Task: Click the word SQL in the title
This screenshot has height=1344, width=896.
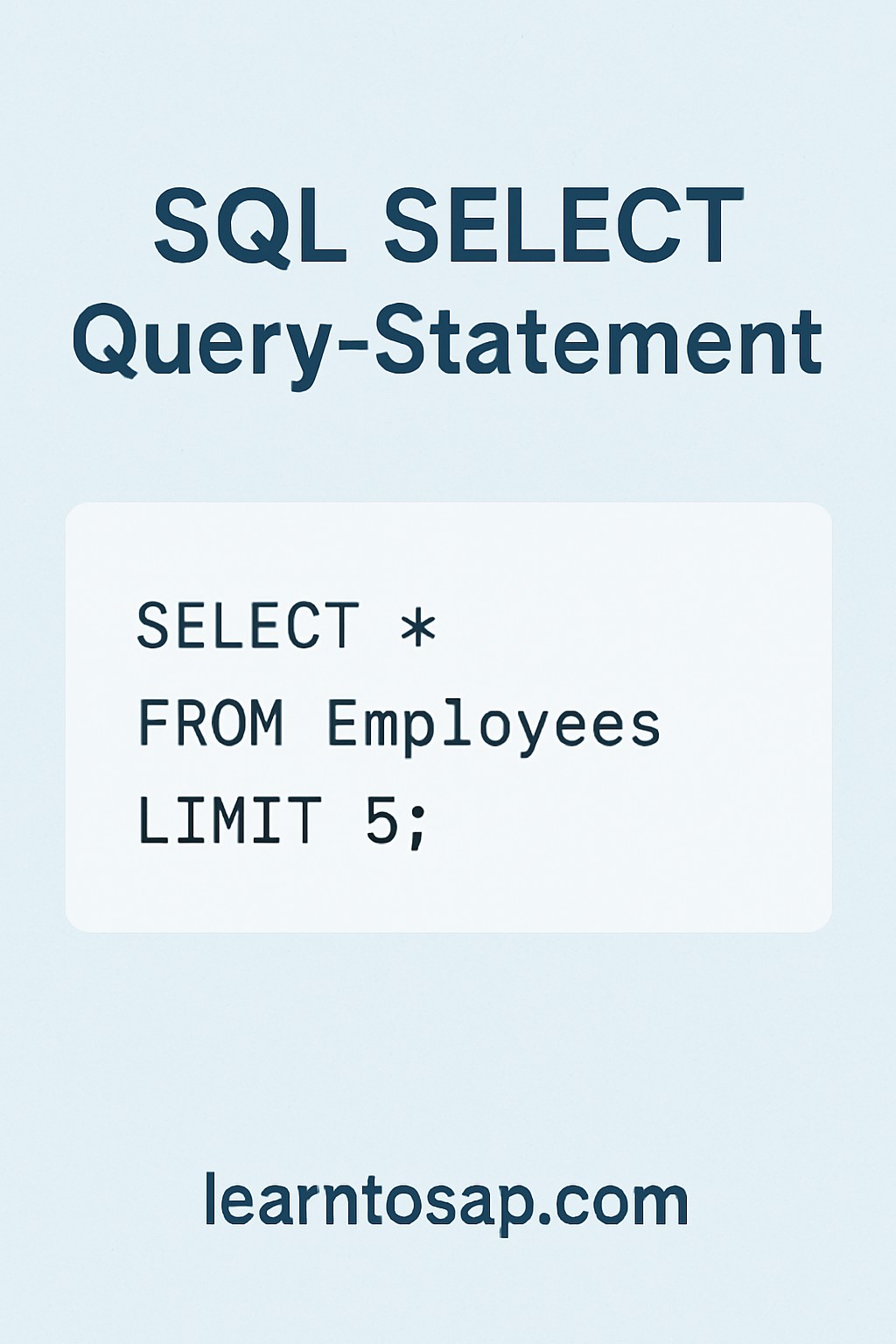Action: tap(250, 226)
